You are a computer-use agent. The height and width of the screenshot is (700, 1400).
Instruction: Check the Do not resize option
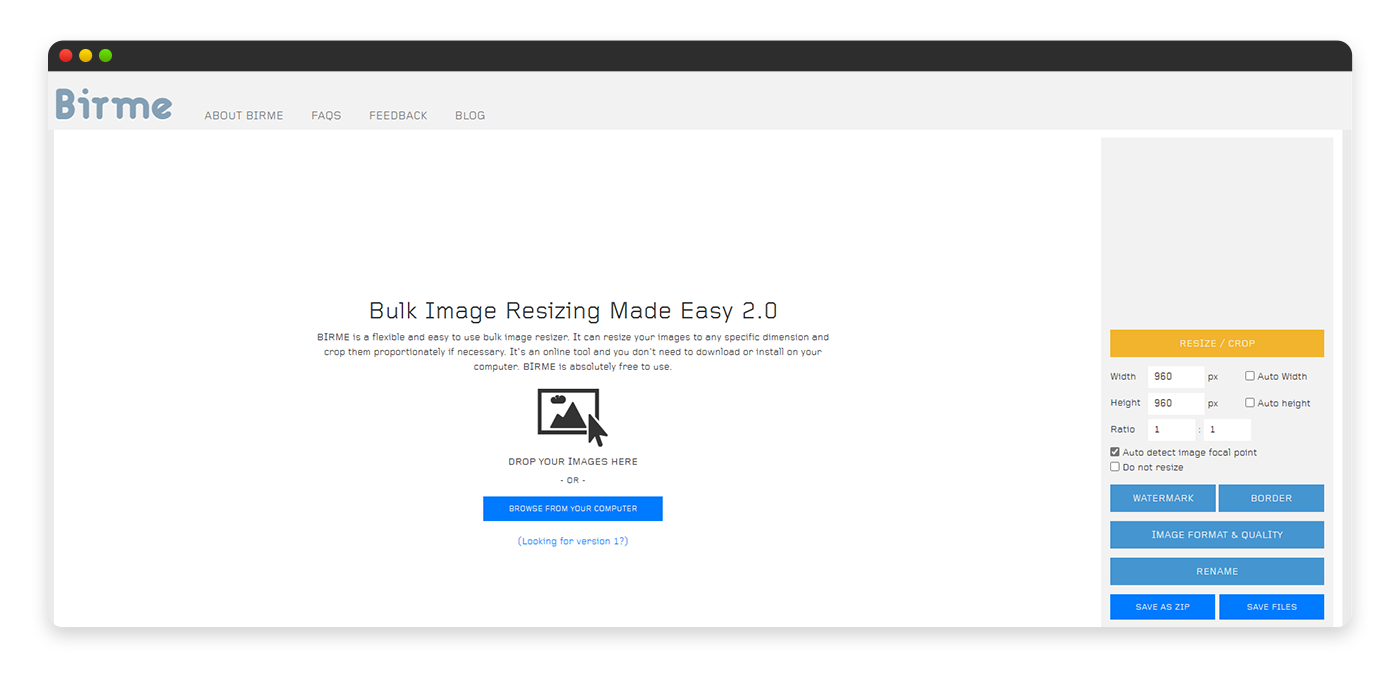tap(1115, 467)
